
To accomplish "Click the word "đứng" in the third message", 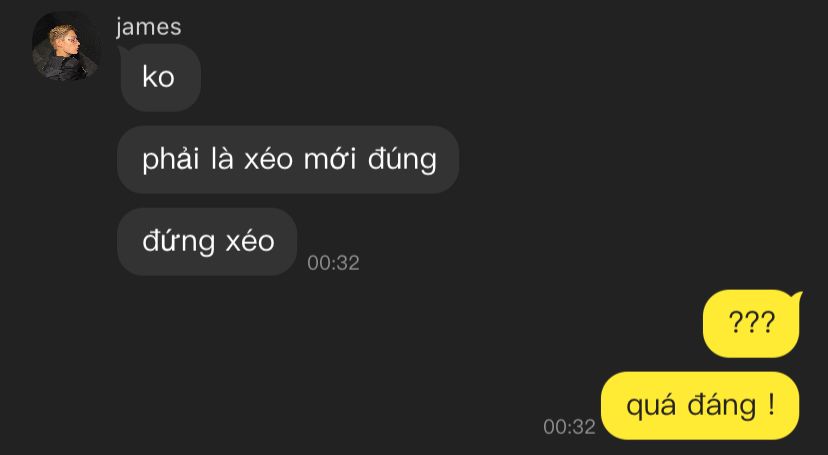I will click(178, 243).
